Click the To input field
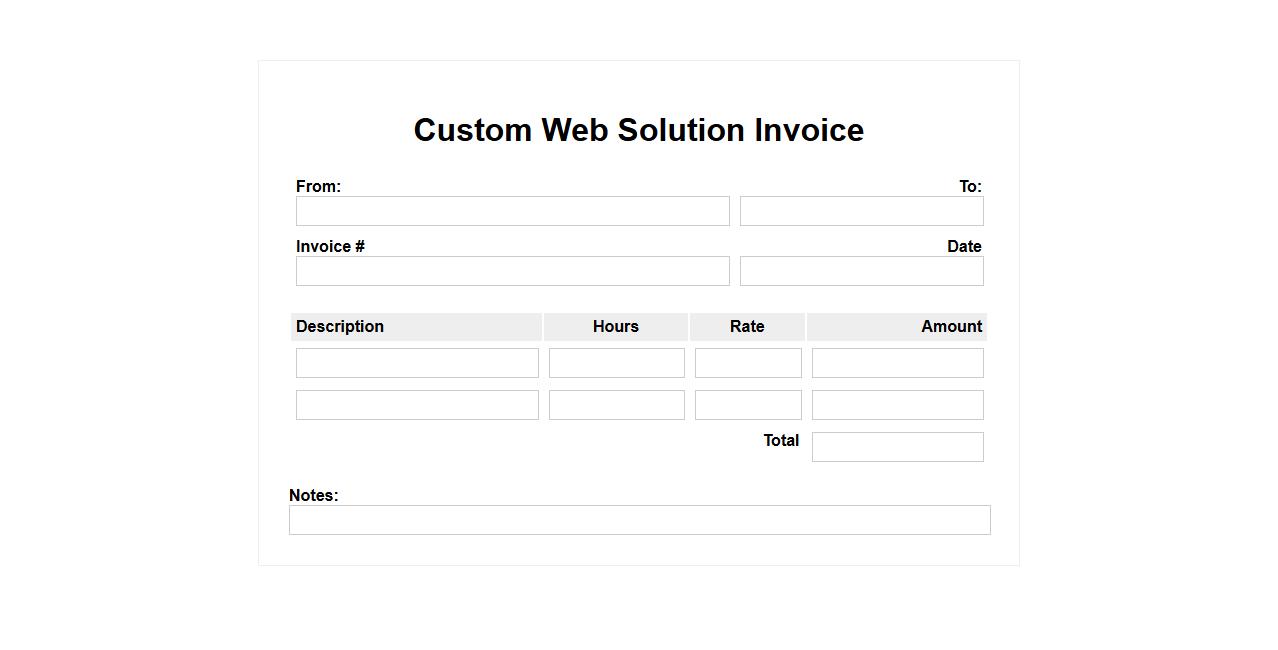This screenshot has width=1278, height=650. click(x=861, y=211)
